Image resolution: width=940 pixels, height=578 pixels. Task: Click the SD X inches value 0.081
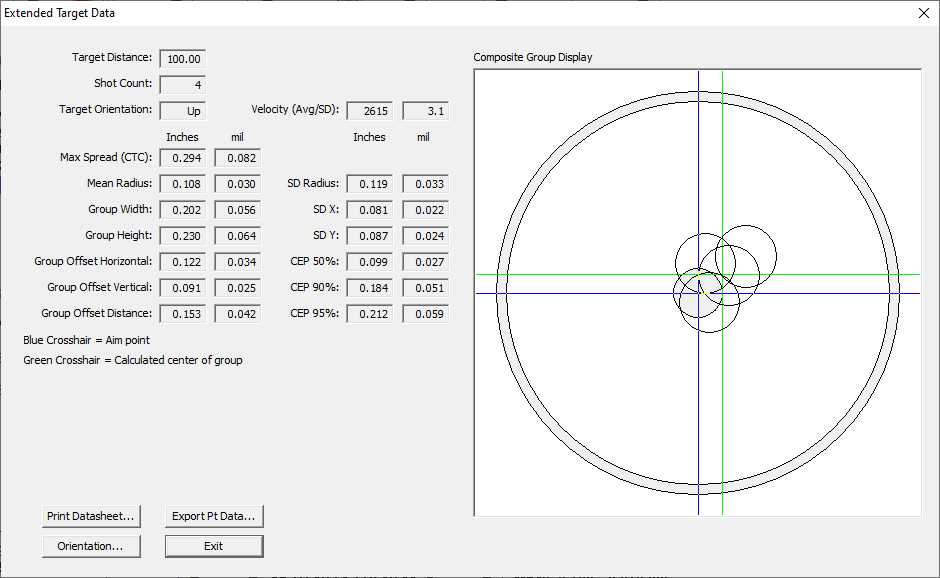click(370, 210)
